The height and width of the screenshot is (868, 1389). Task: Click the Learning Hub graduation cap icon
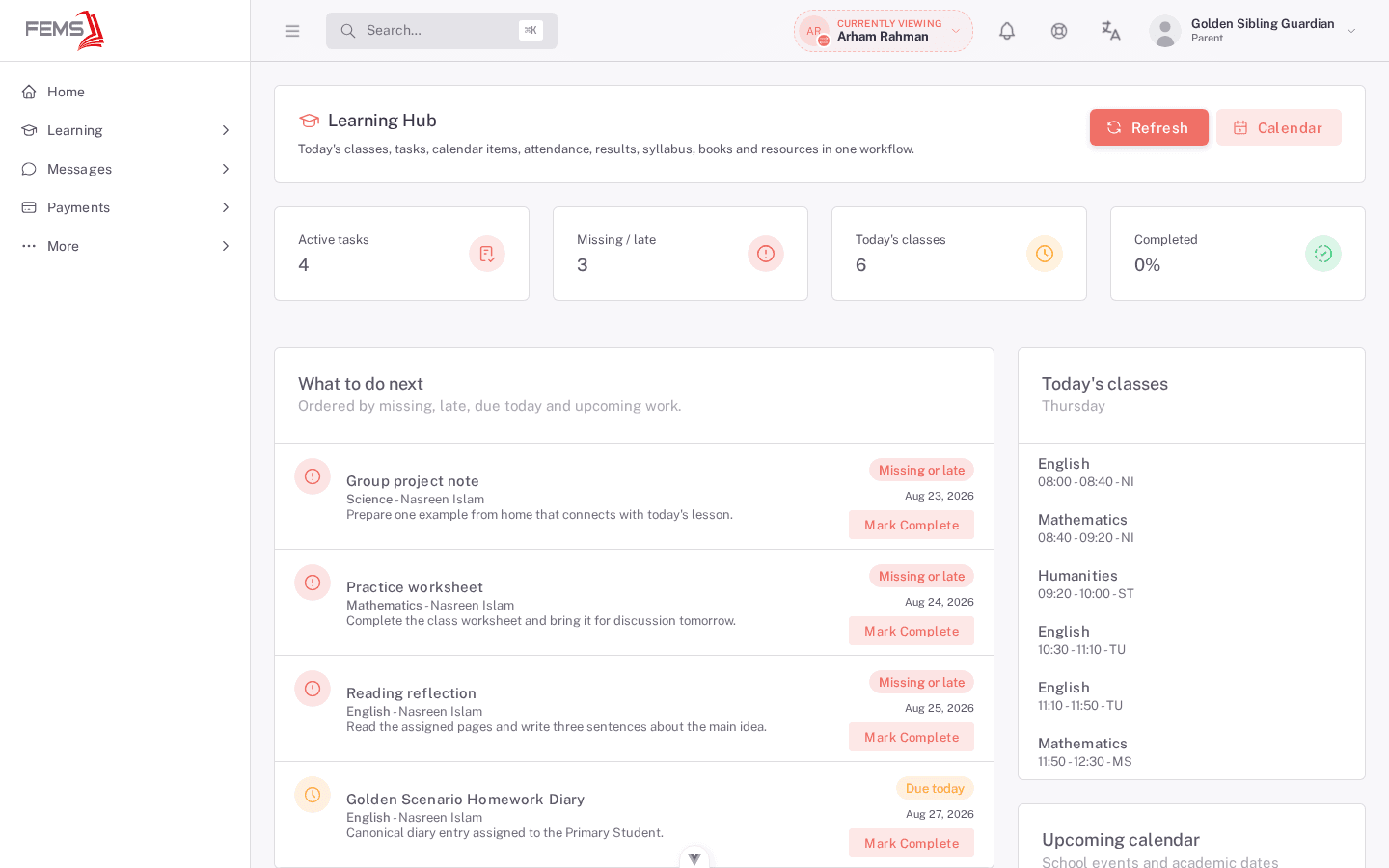(309, 121)
